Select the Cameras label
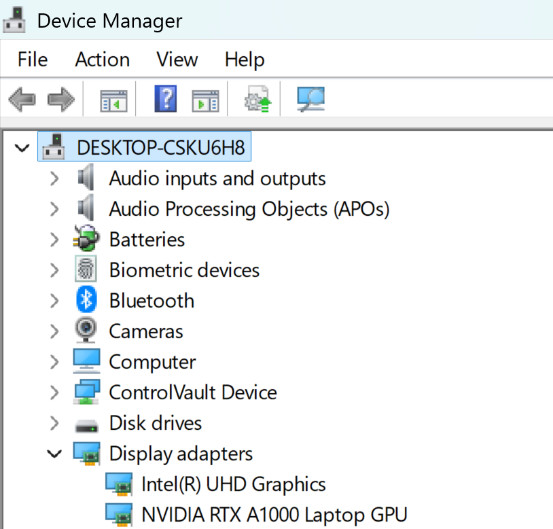 click(146, 332)
